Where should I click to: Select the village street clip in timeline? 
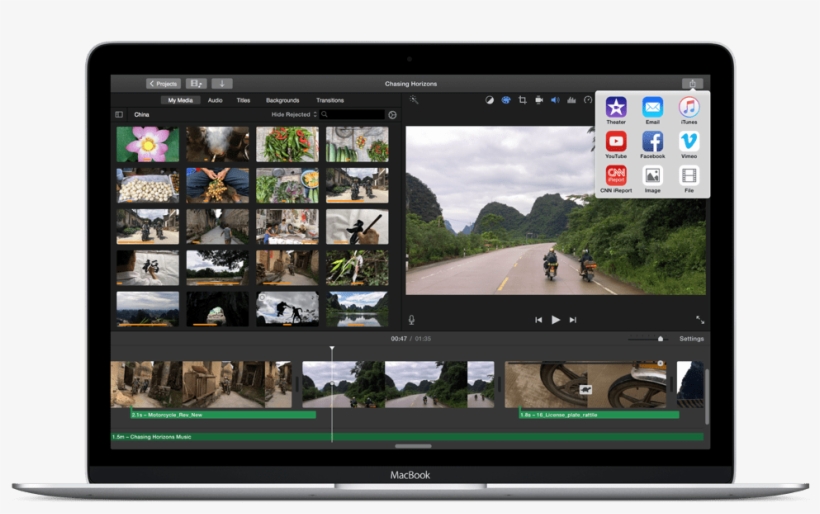click(x=201, y=384)
